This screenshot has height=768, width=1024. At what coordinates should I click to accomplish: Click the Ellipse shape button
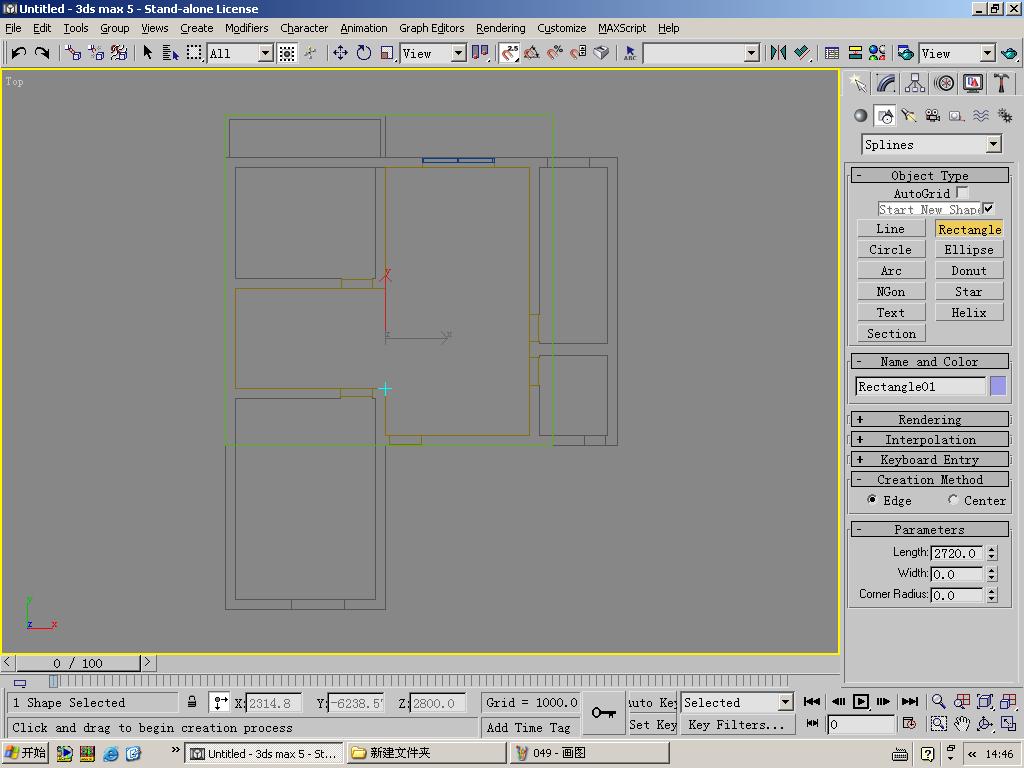tap(968, 250)
